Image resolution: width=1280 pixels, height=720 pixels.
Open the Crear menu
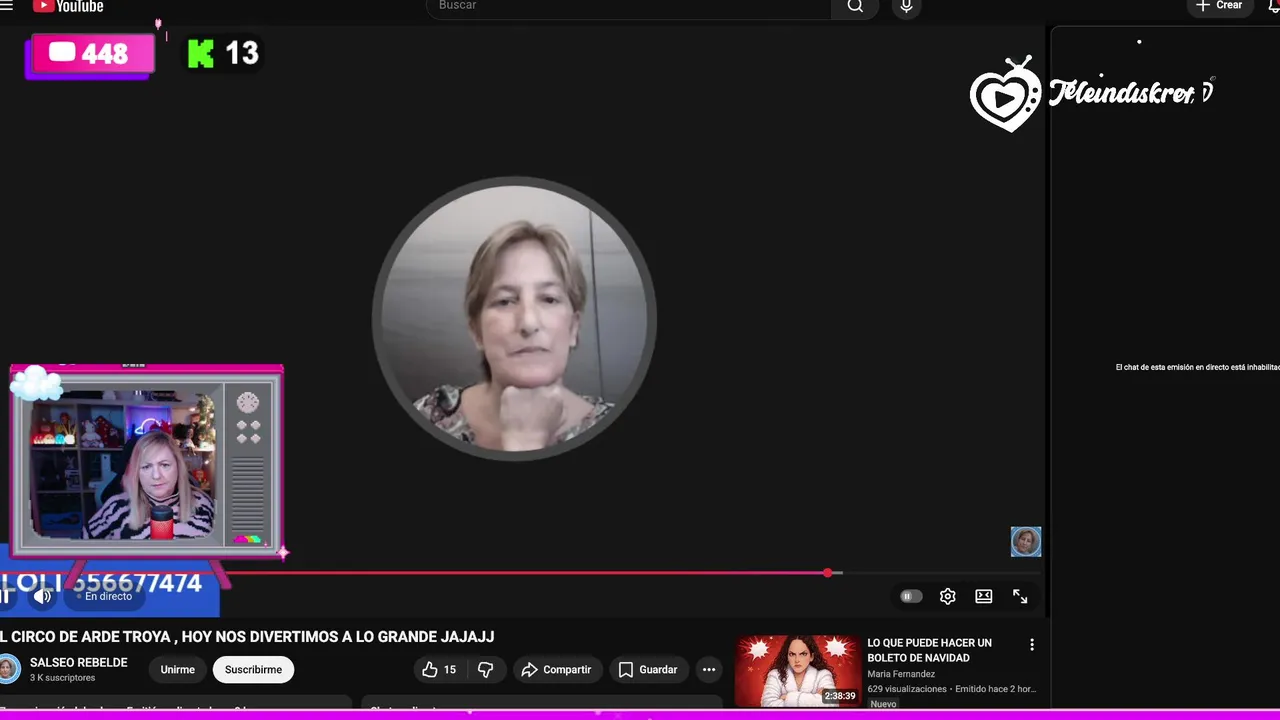click(1219, 6)
